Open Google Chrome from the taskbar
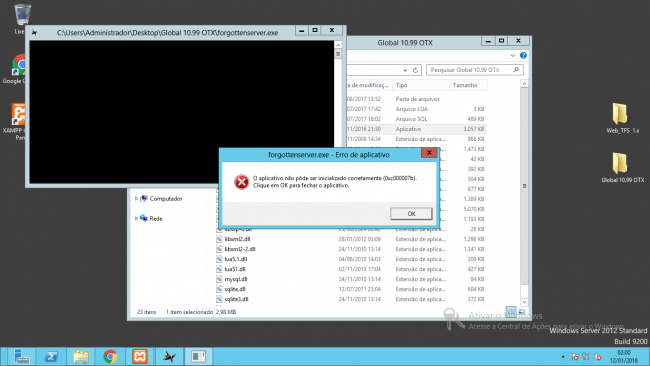This screenshot has height=366, width=650. pos(110,356)
